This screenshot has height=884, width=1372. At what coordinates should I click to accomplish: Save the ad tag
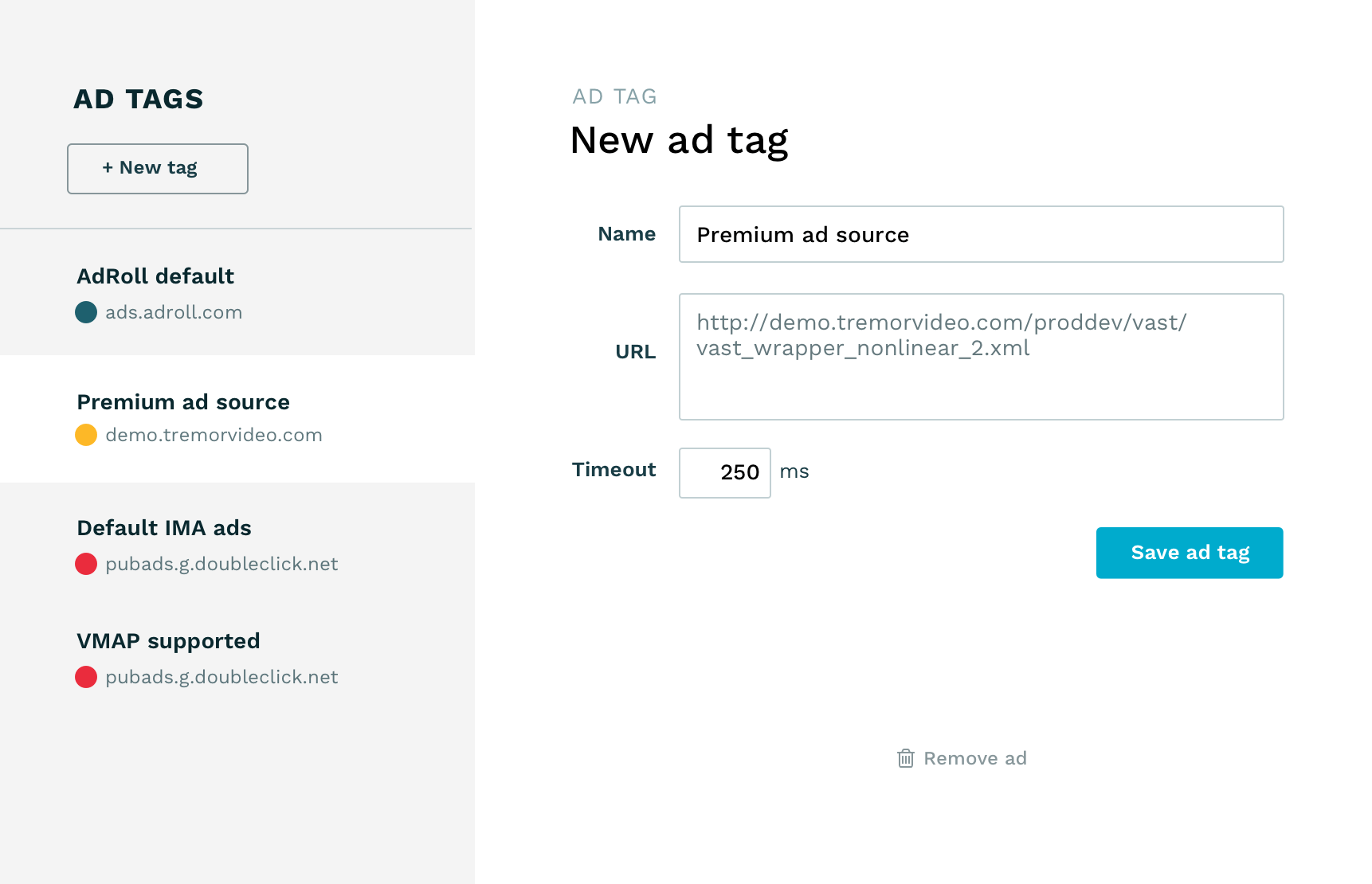tap(1190, 553)
